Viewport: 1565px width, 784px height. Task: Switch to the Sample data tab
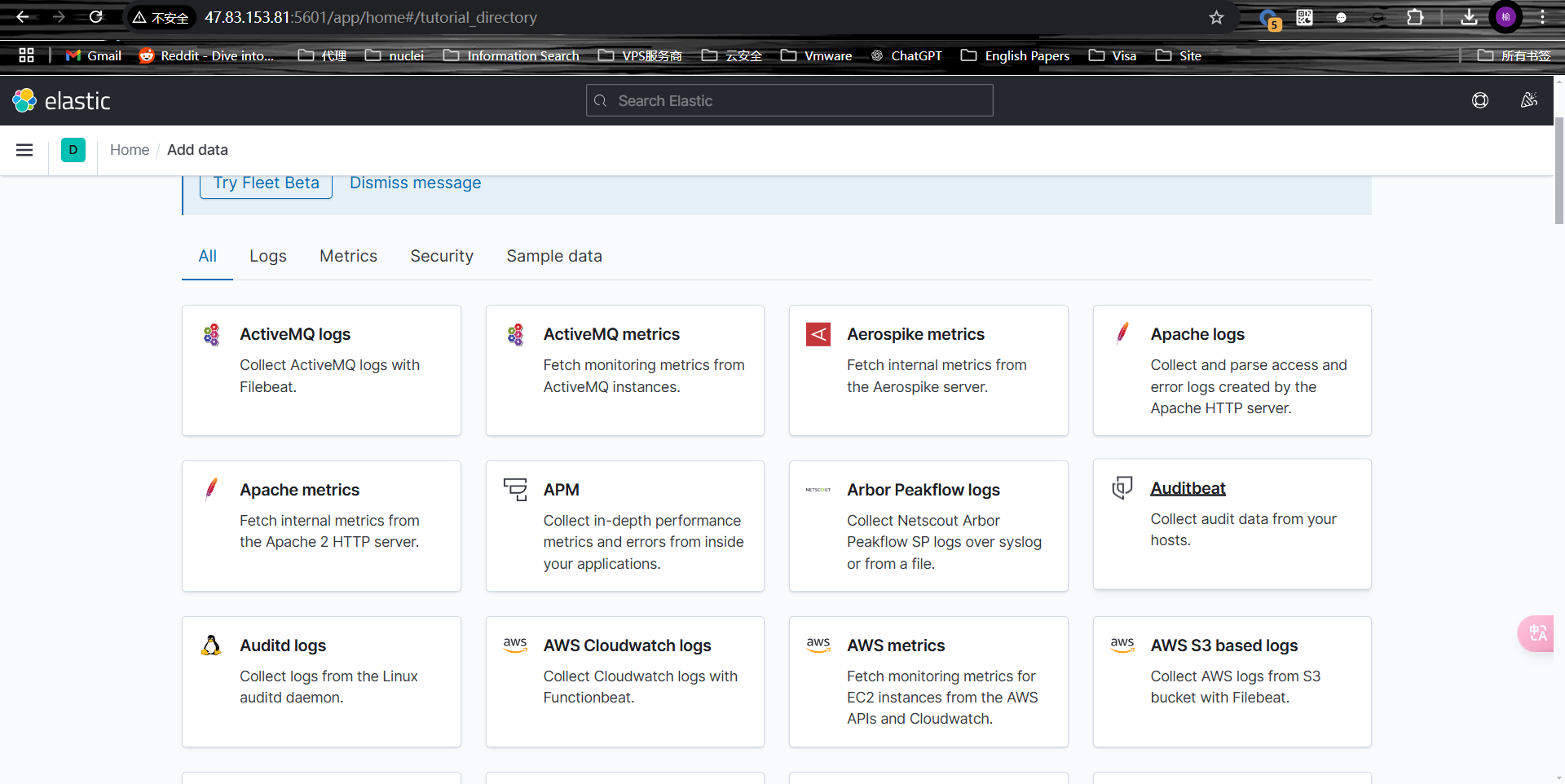pyautogui.click(x=554, y=256)
